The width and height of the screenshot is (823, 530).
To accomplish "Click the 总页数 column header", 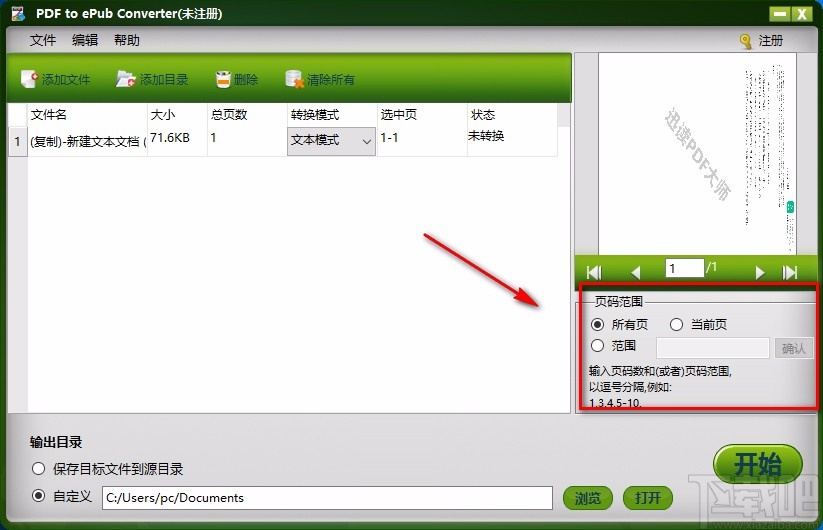I will 247,114.
